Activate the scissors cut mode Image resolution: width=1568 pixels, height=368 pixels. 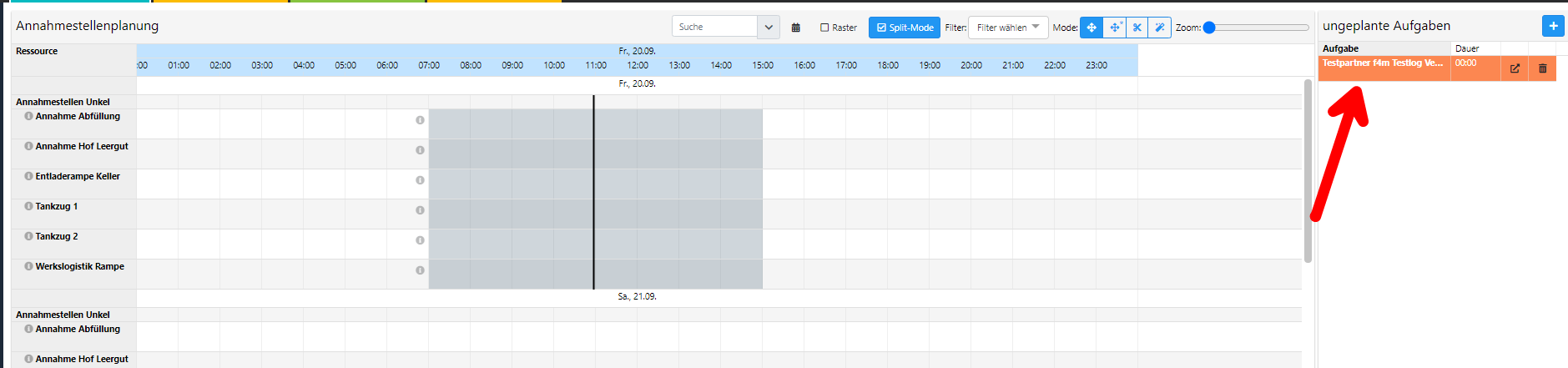point(1137,28)
